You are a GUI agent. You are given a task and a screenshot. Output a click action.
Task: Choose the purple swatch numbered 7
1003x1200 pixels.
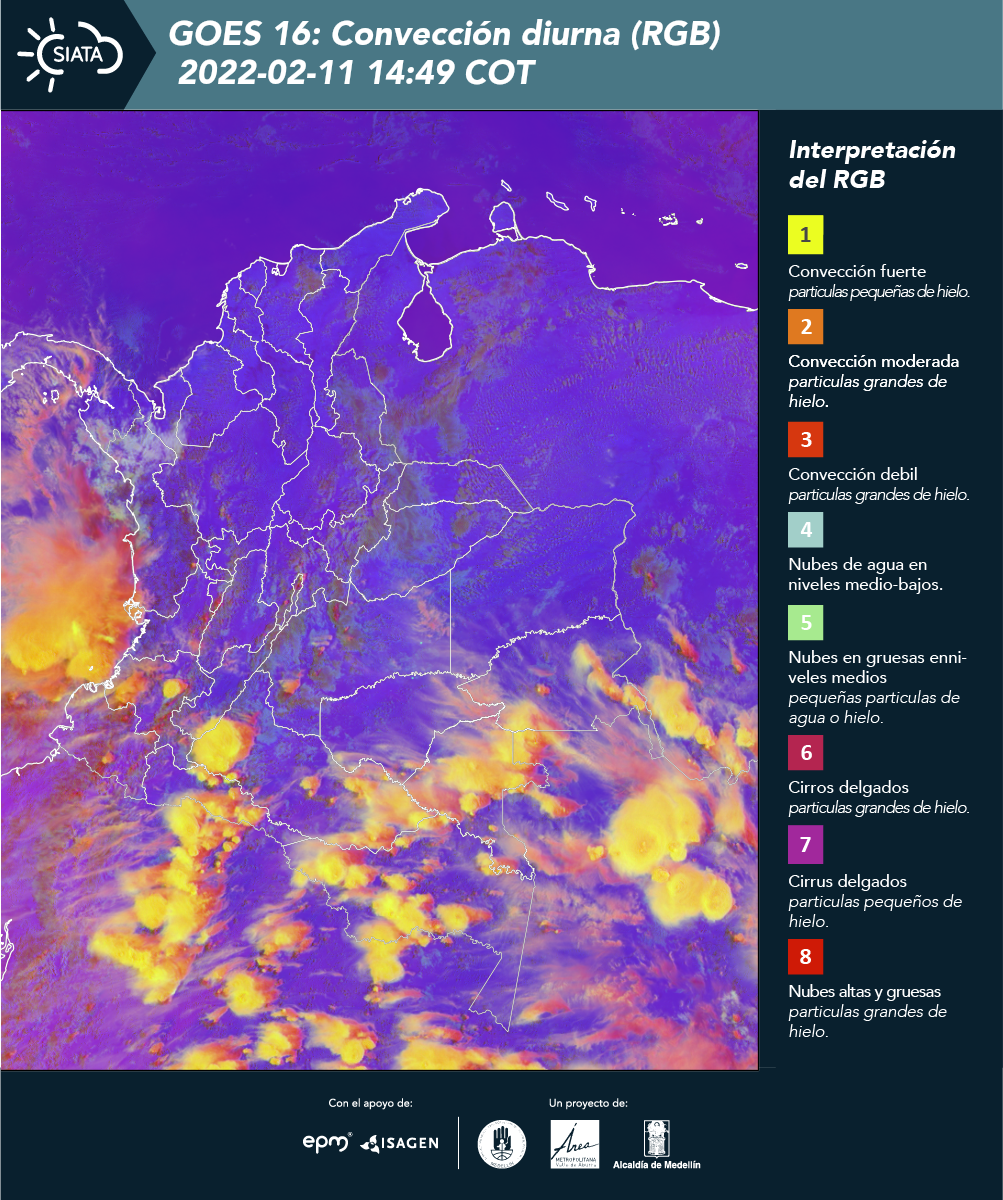(x=805, y=846)
